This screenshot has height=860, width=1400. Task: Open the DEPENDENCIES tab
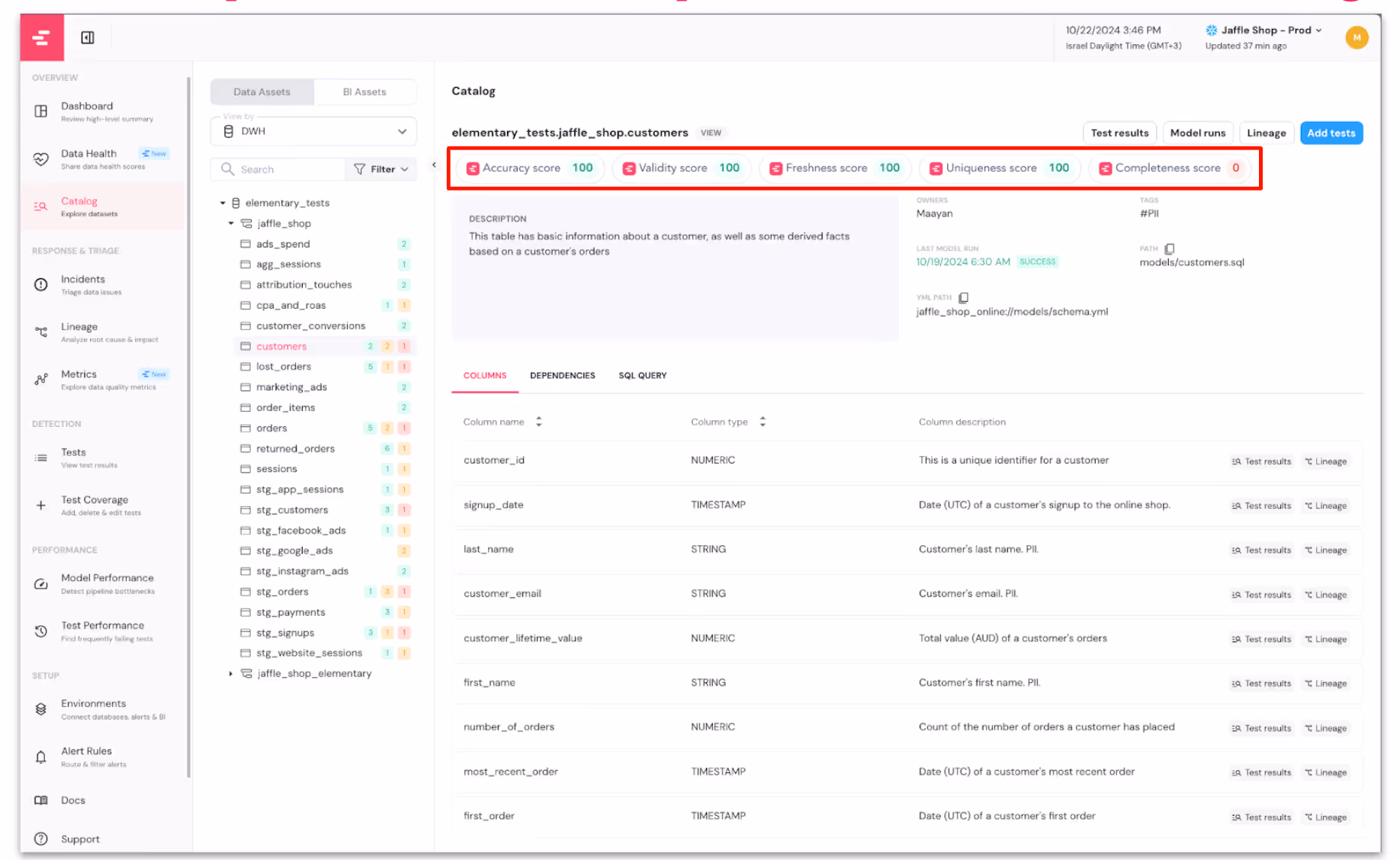coord(563,375)
